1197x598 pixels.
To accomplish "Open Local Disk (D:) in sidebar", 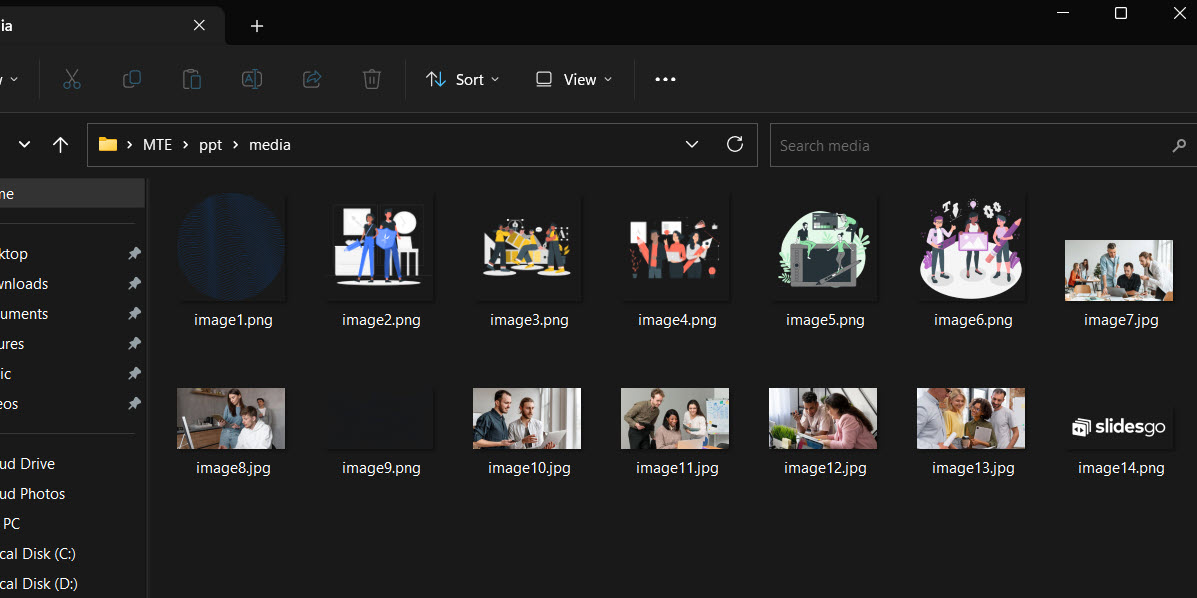I will point(40,583).
